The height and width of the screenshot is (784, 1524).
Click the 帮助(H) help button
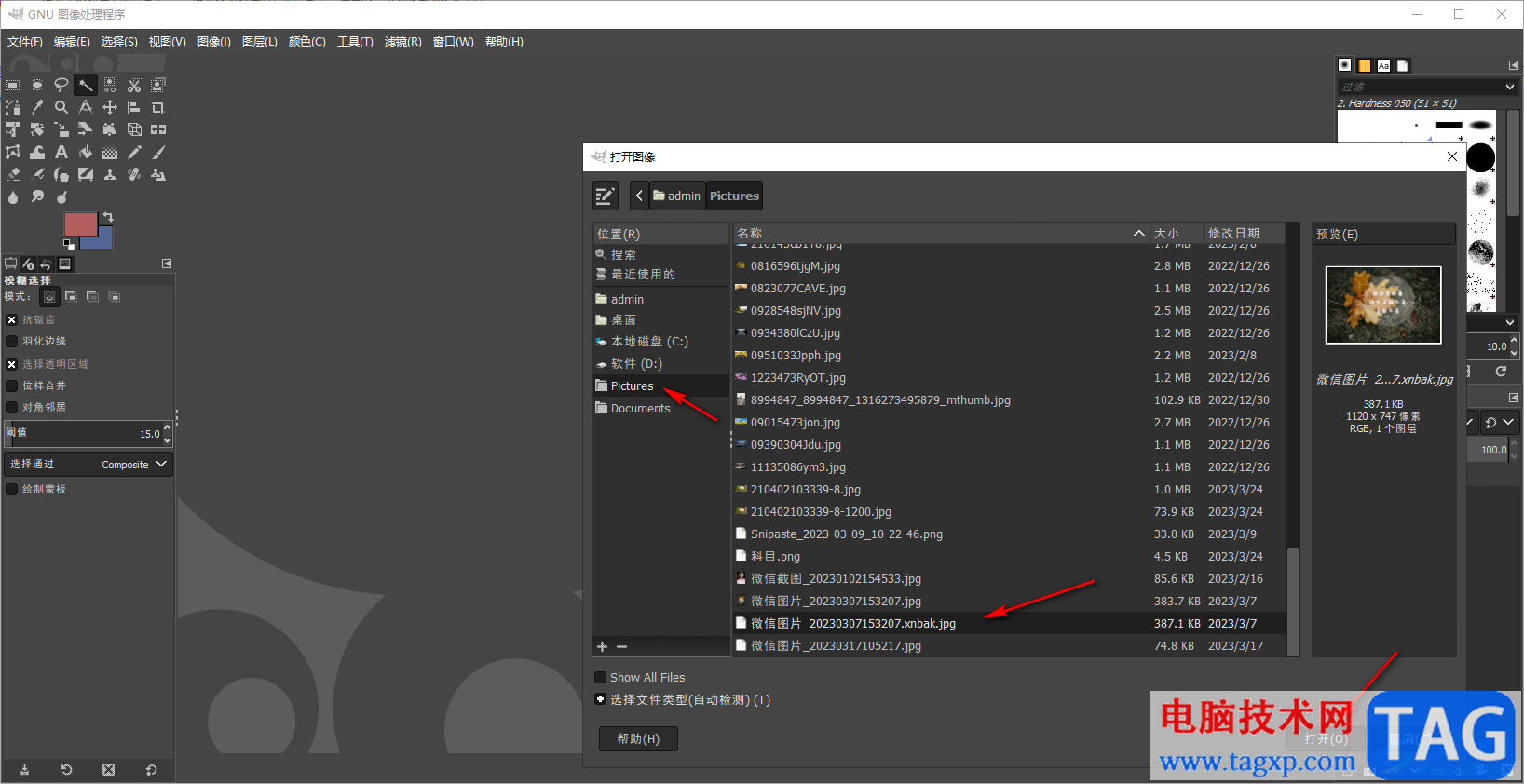(638, 738)
